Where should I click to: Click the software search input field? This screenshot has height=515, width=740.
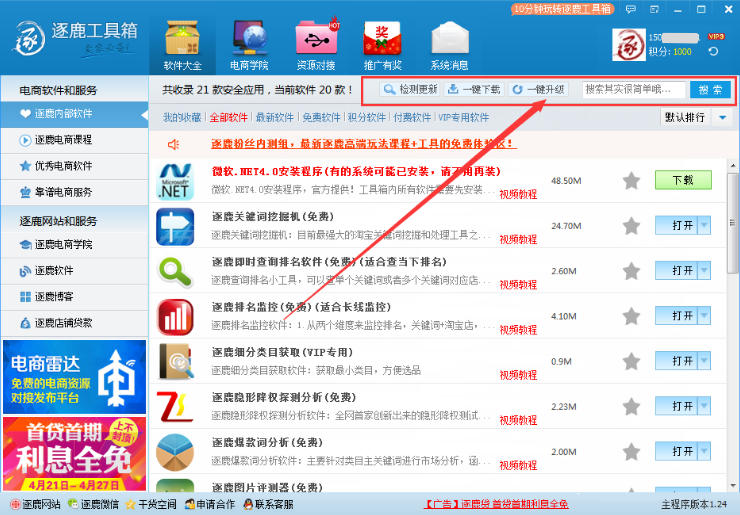(633, 89)
